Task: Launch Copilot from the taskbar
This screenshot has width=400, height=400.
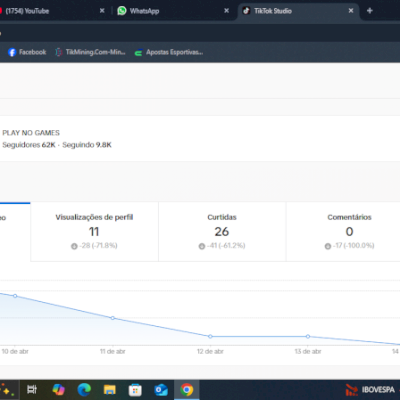Action: 58,389
